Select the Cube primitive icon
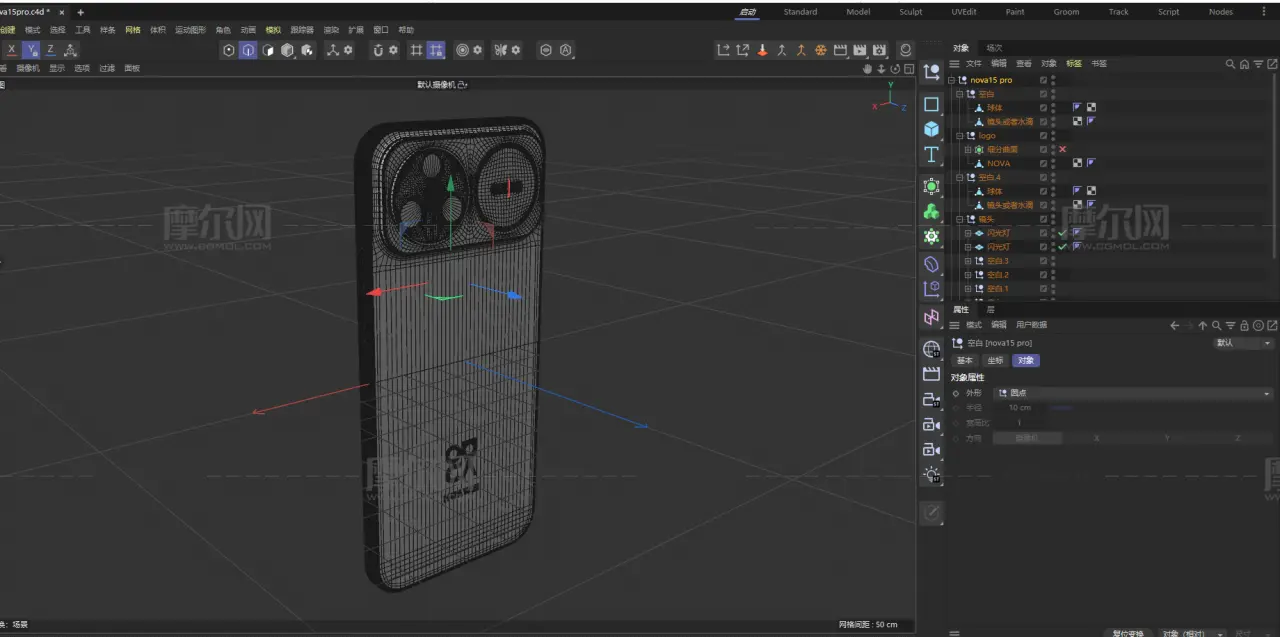 (x=931, y=129)
